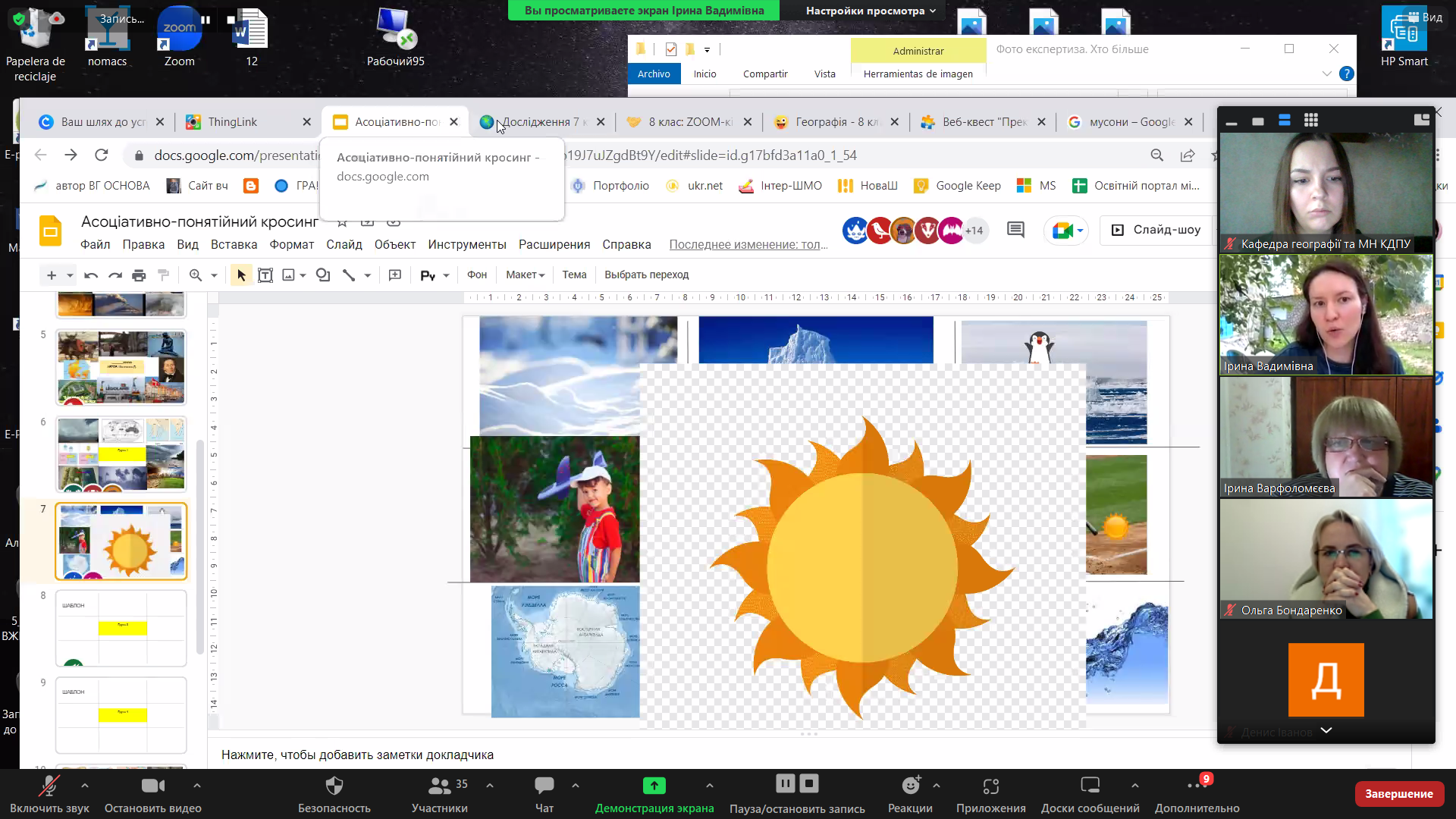Insert image via toolbar icon
The height and width of the screenshot is (819, 1456).
[x=288, y=275]
